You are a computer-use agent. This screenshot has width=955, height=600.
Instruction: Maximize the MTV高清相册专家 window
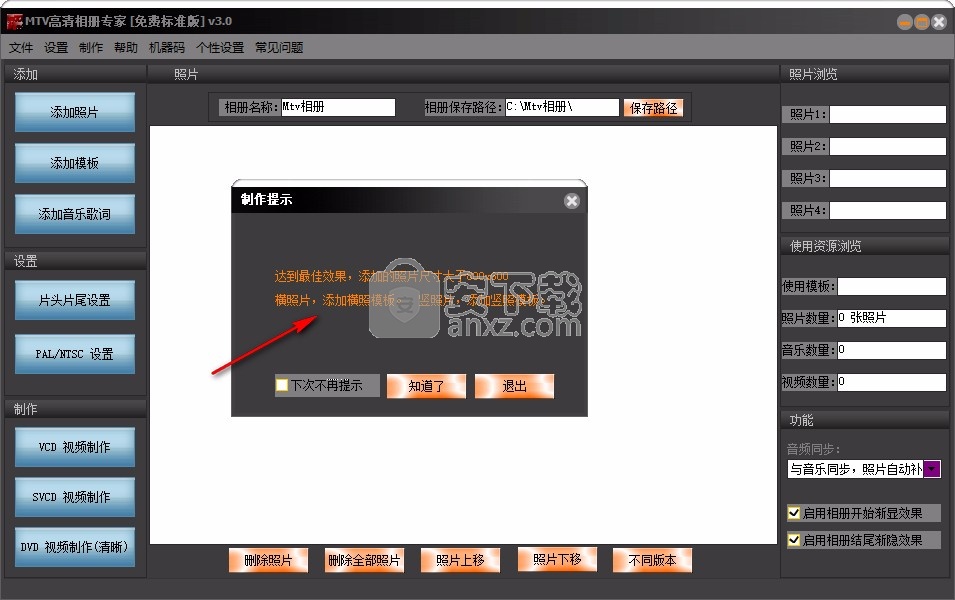pos(922,23)
